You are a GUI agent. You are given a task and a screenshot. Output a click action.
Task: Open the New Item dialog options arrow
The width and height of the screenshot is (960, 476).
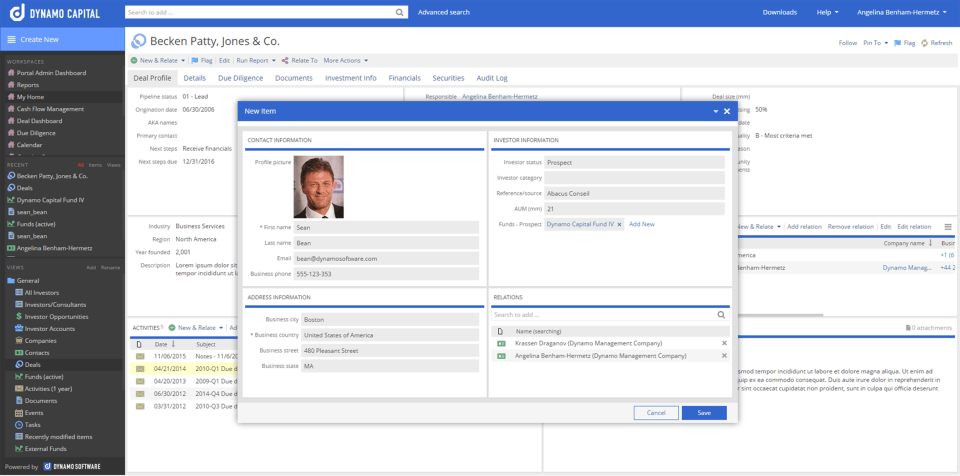click(716, 111)
